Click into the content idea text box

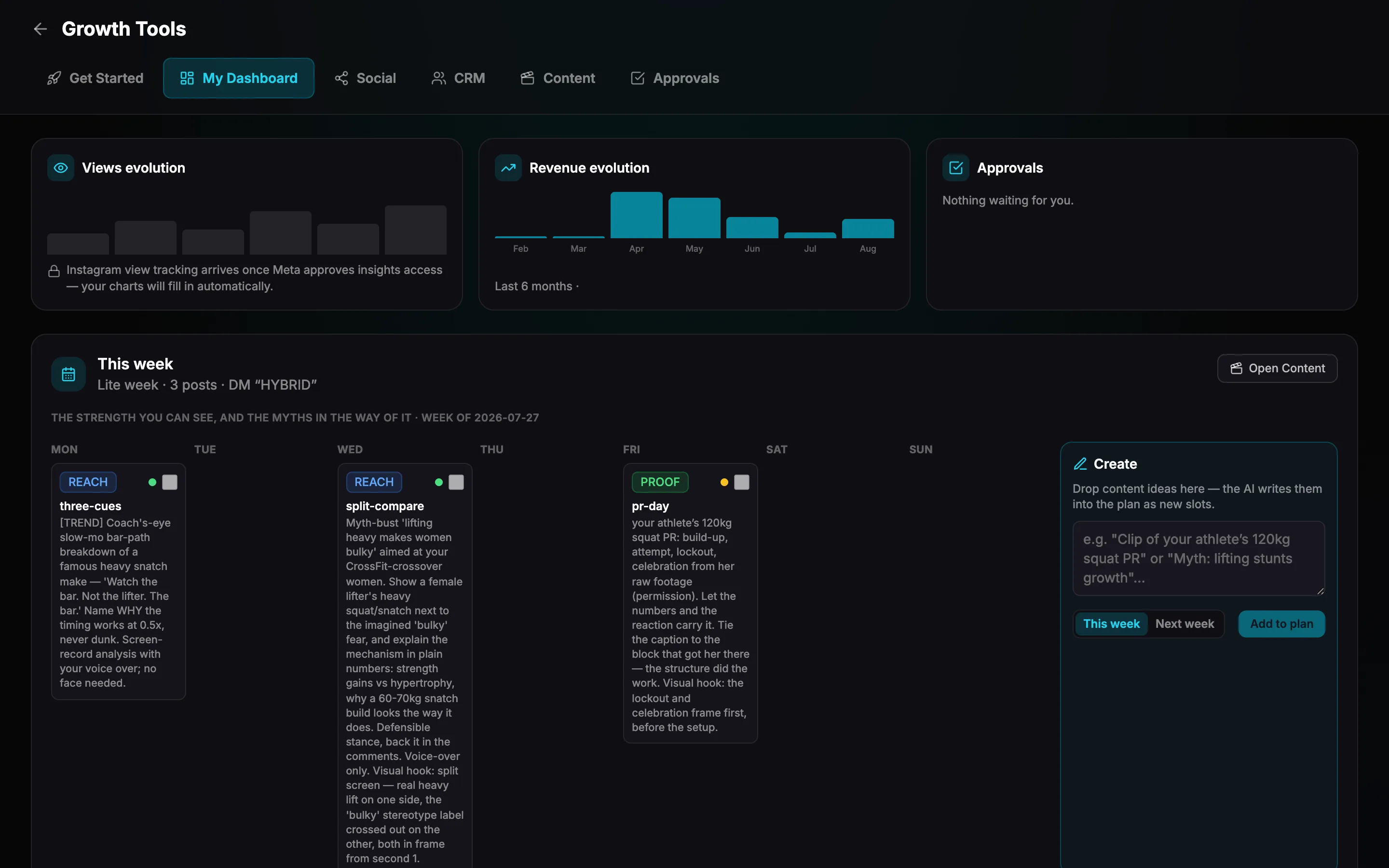[x=1198, y=558]
